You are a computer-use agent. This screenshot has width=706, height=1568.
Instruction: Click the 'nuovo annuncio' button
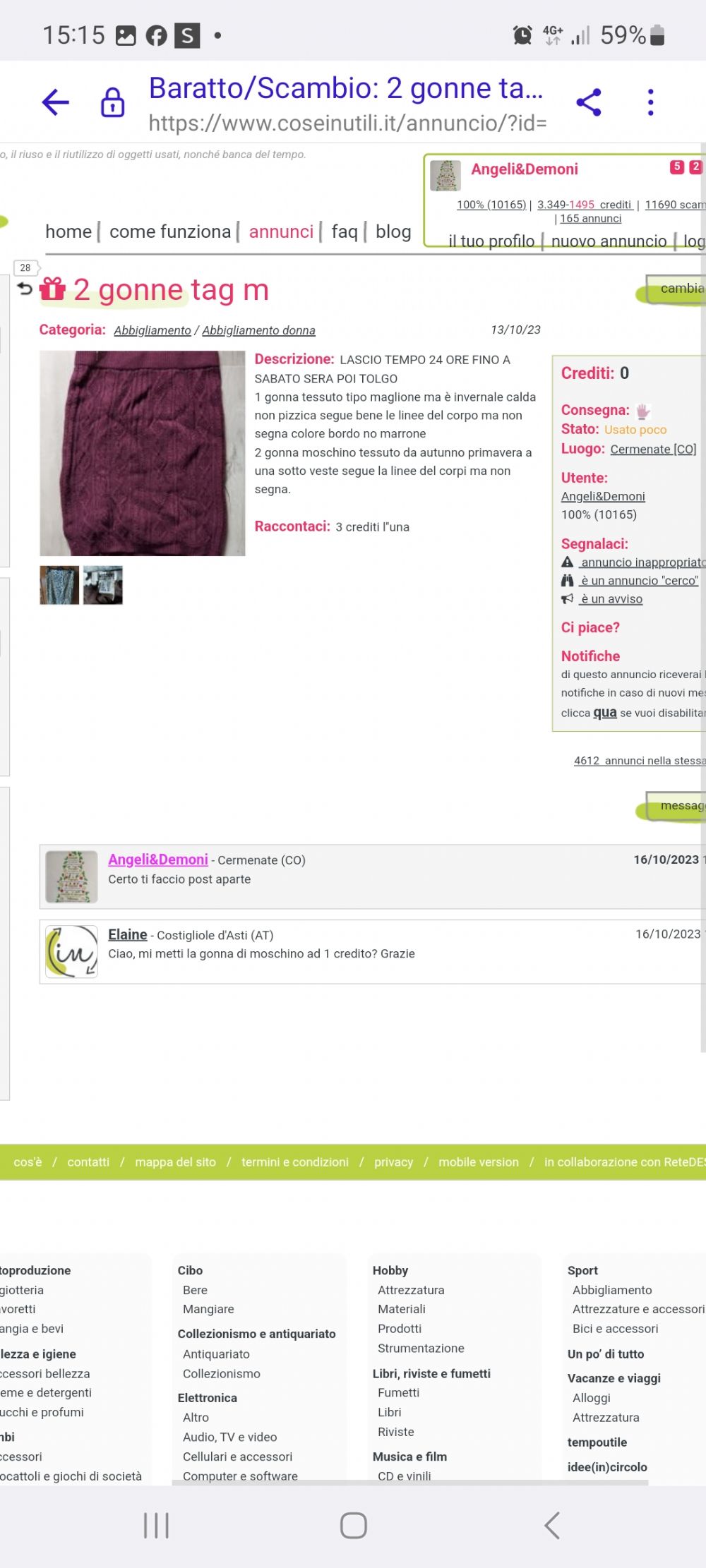tap(609, 241)
